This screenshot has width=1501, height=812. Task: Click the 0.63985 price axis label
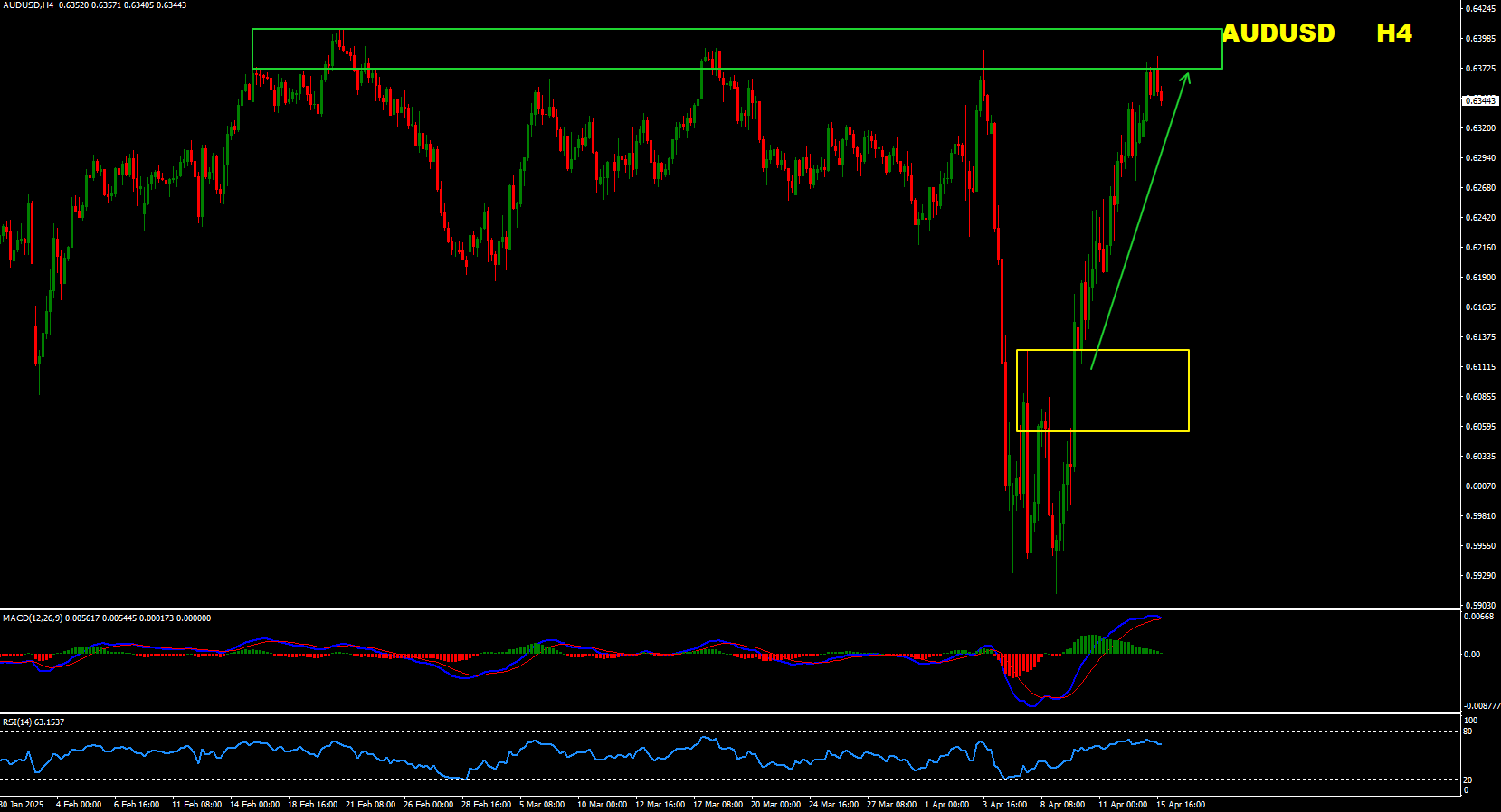tap(1479, 39)
